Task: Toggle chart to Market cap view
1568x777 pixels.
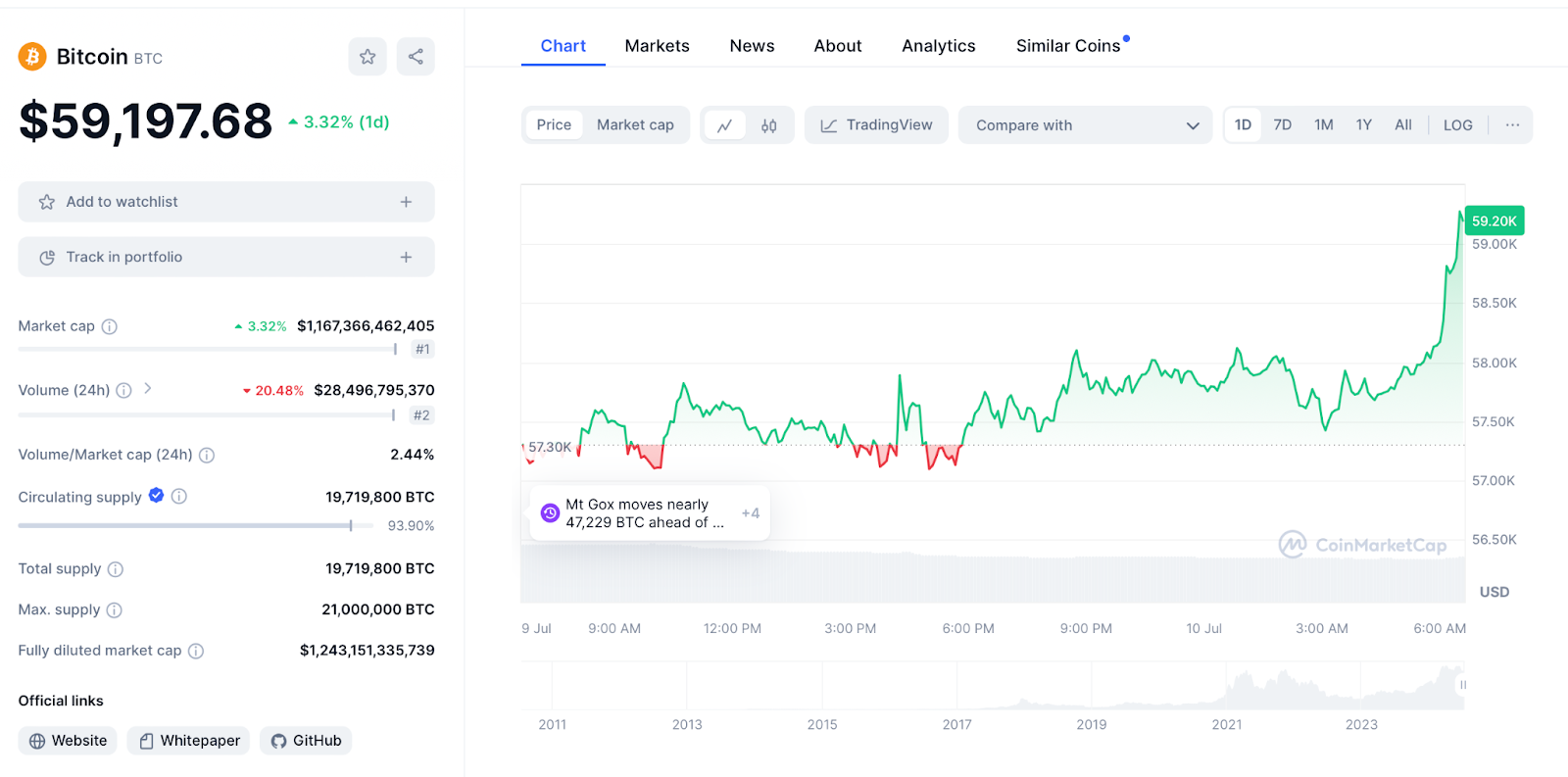Action: [x=635, y=125]
